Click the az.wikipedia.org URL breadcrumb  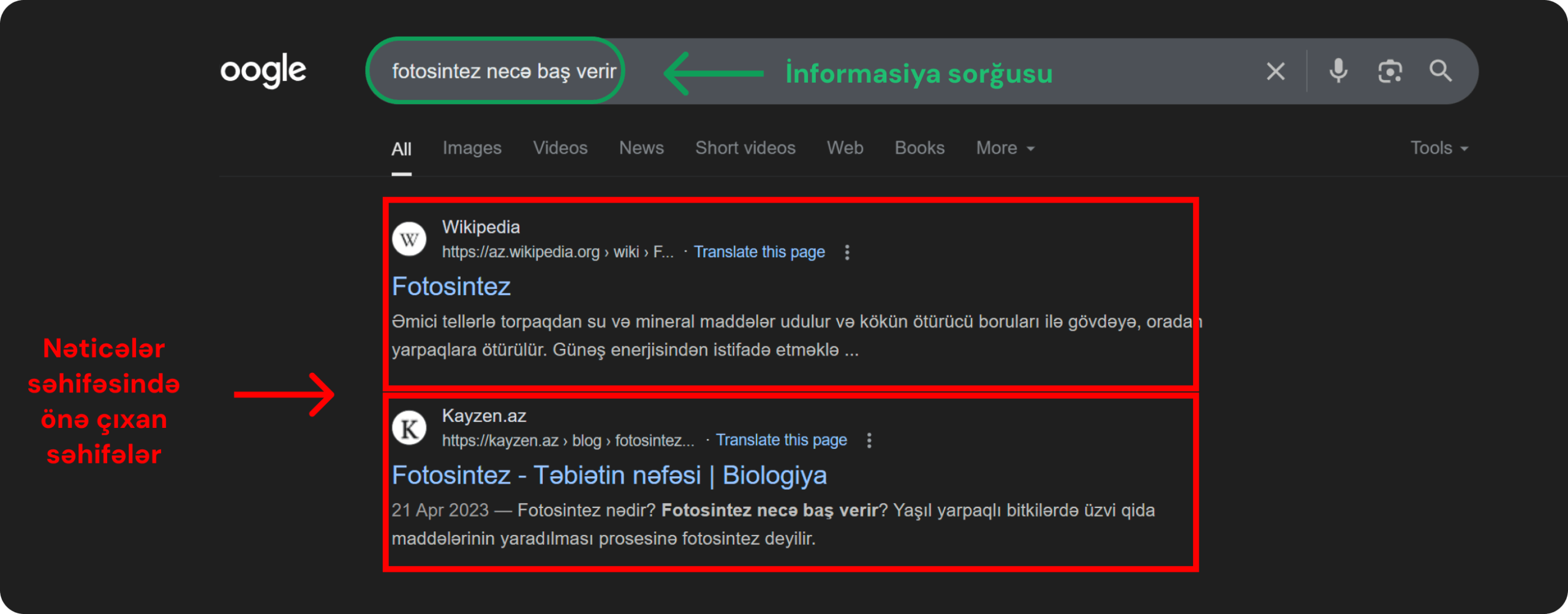(557, 252)
